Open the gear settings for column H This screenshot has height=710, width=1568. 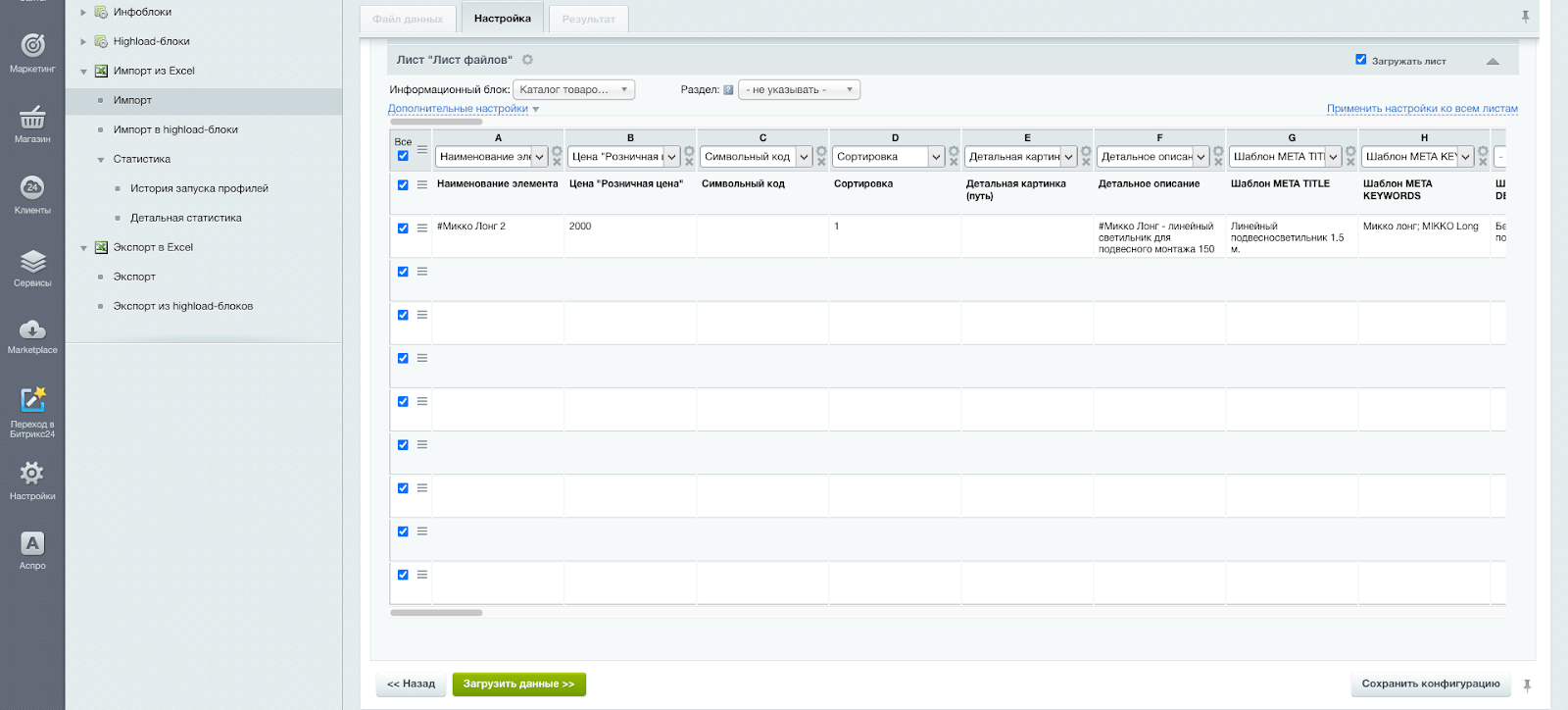coord(1483,151)
